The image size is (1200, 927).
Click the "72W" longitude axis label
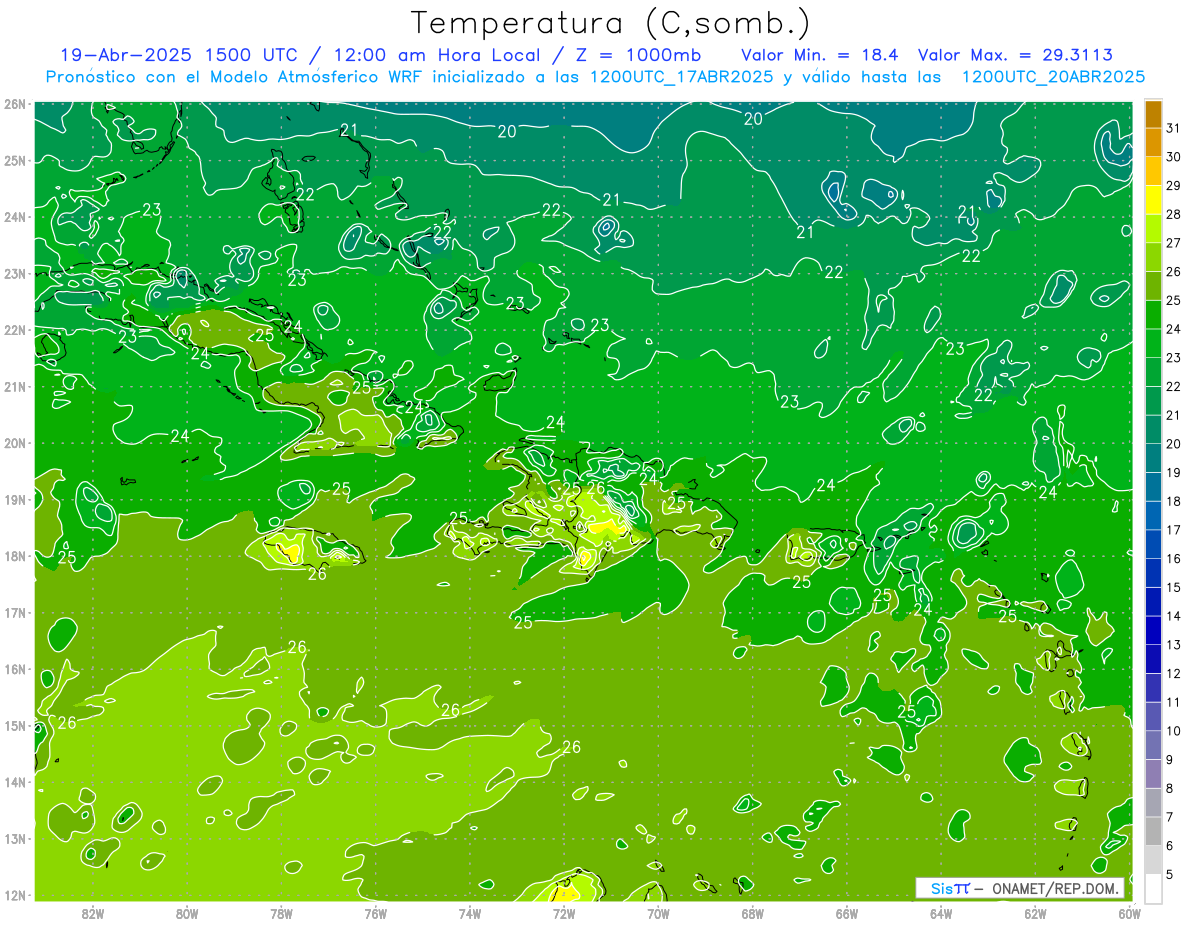(564, 914)
